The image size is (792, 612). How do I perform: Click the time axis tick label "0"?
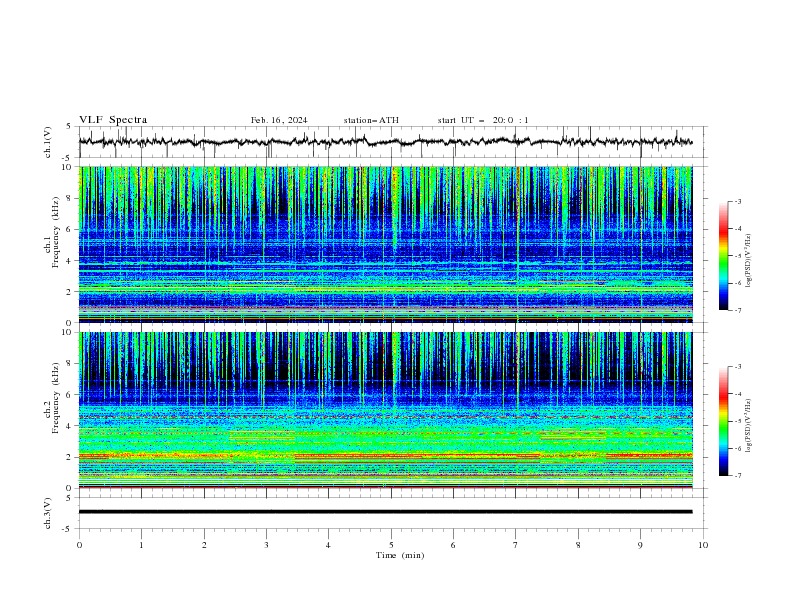[79, 545]
